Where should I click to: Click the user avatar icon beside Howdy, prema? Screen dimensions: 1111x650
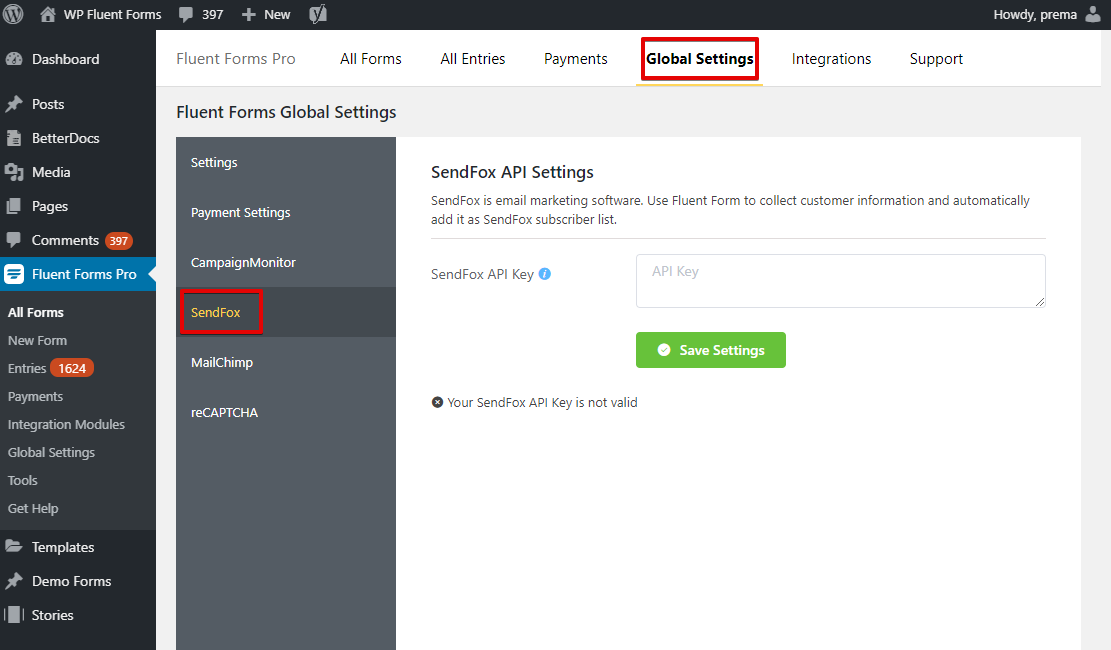click(1093, 14)
